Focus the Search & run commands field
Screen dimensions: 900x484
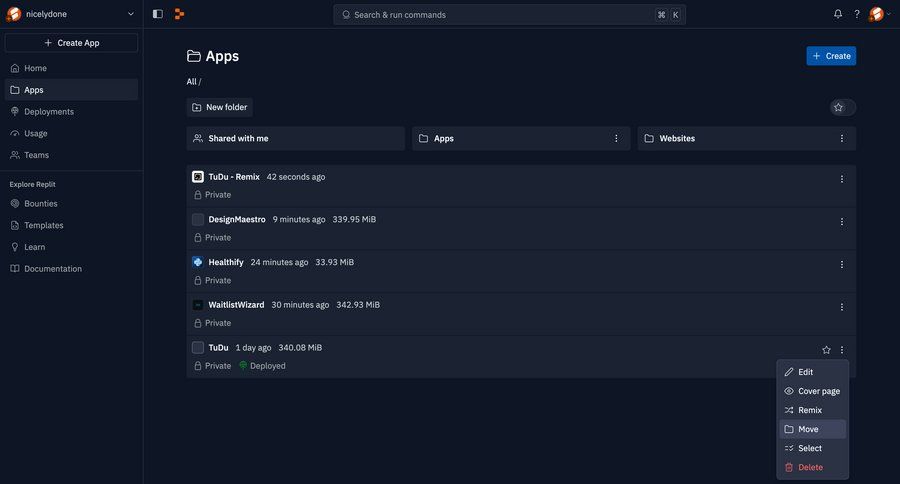coord(509,15)
